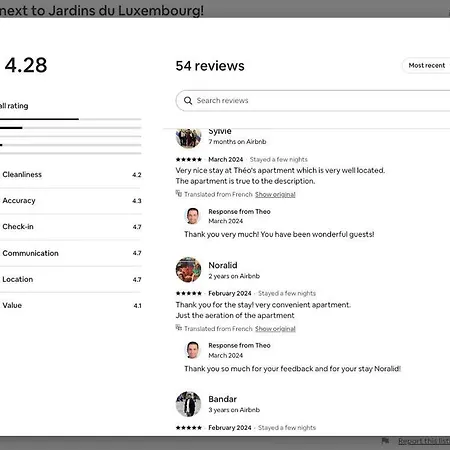Open the Most recent sort dropdown

pyautogui.click(x=426, y=65)
